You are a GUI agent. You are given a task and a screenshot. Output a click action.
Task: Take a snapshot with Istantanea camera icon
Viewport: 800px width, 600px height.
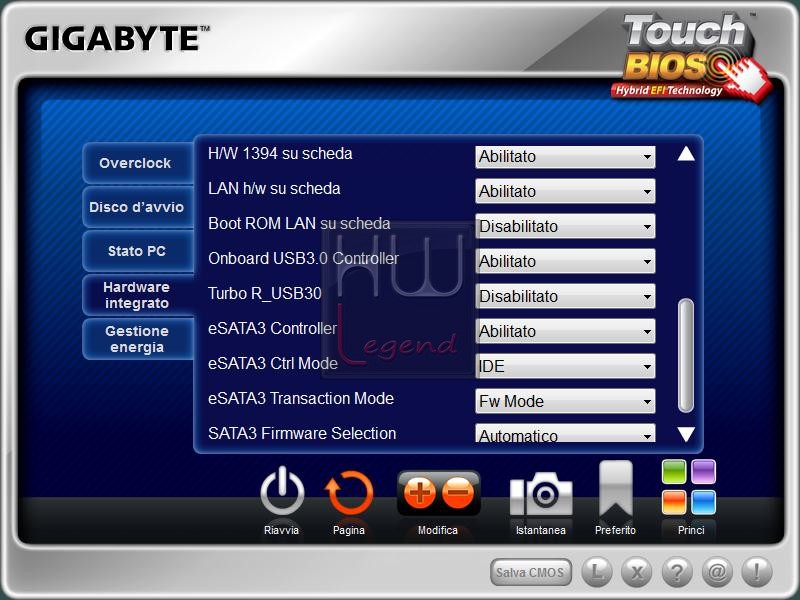(541, 494)
